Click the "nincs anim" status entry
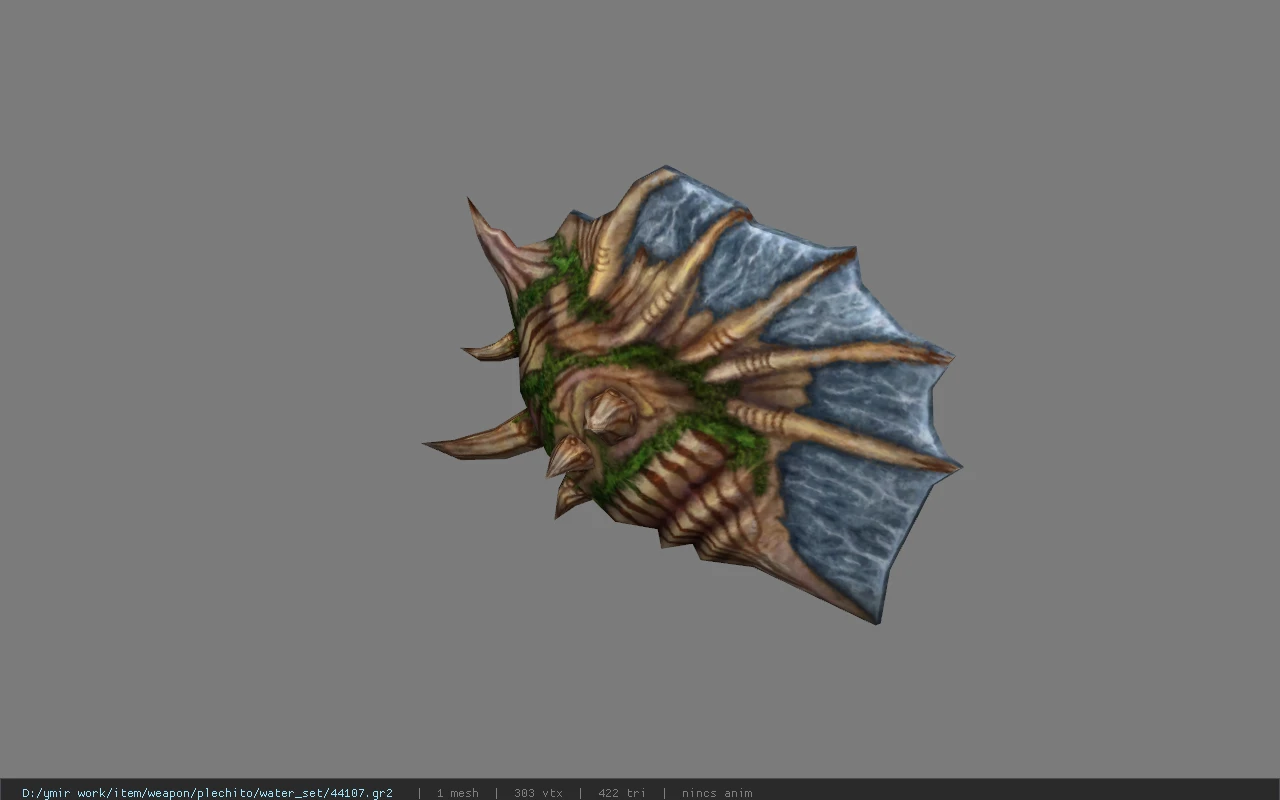The image size is (1280, 800). pyautogui.click(x=717, y=793)
